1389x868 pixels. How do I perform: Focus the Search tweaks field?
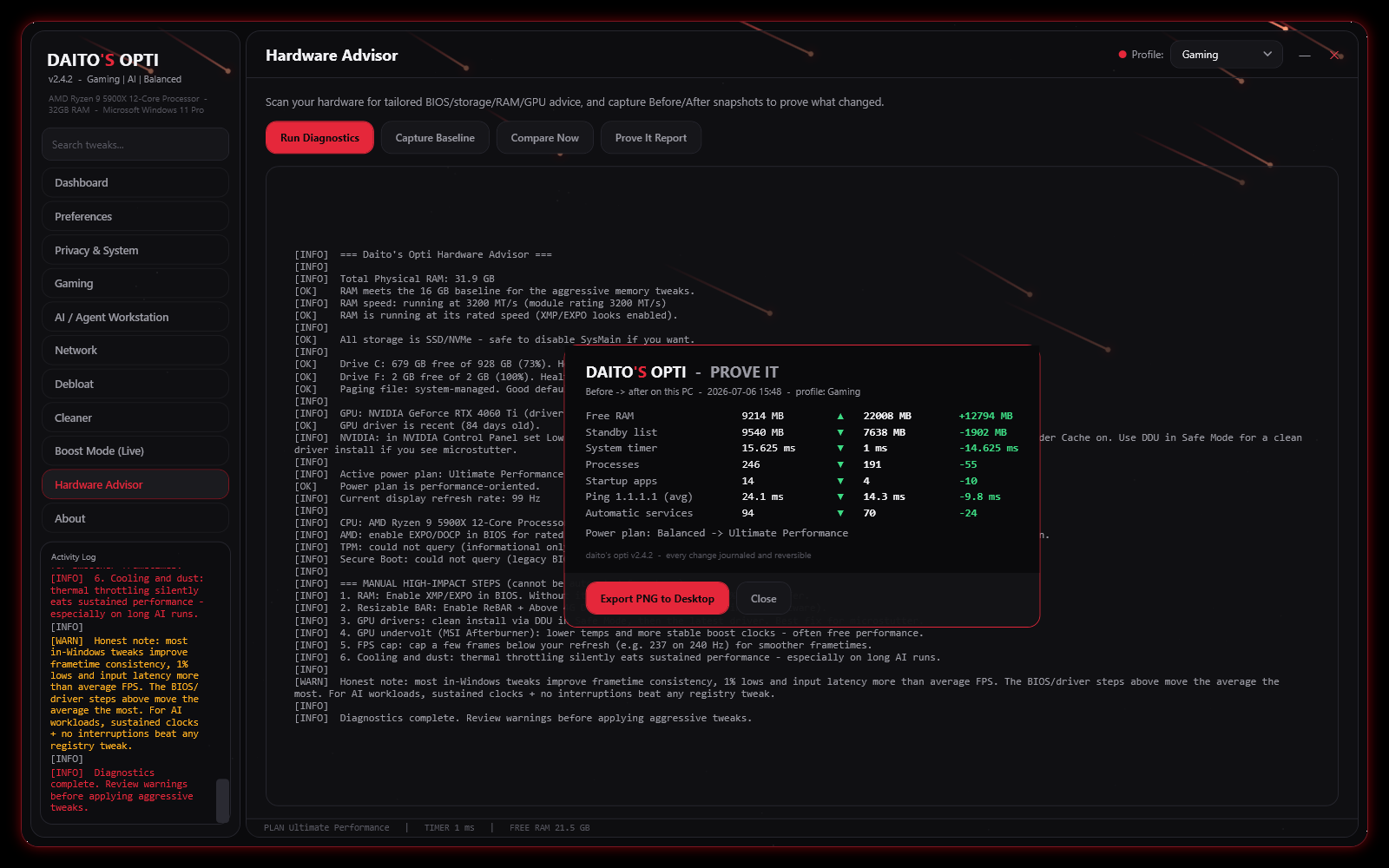click(x=135, y=145)
